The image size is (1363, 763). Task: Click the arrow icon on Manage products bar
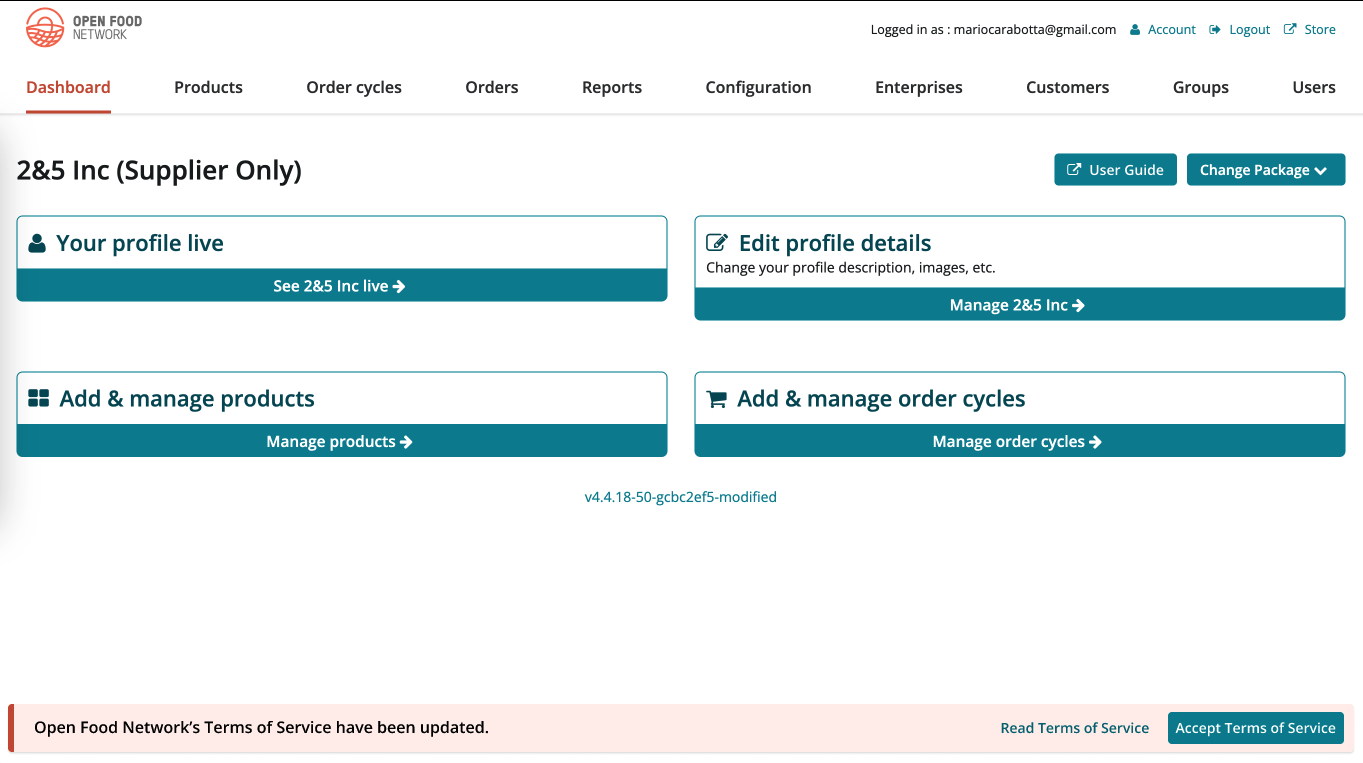pyautogui.click(x=408, y=440)
